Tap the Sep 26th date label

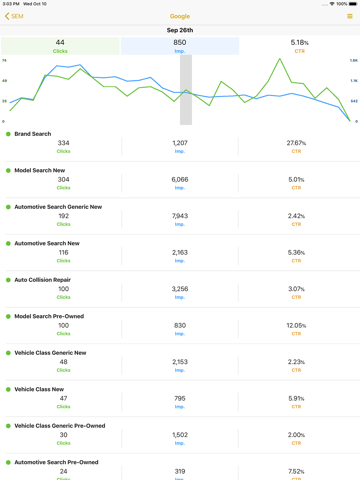(x=180, y=30)
